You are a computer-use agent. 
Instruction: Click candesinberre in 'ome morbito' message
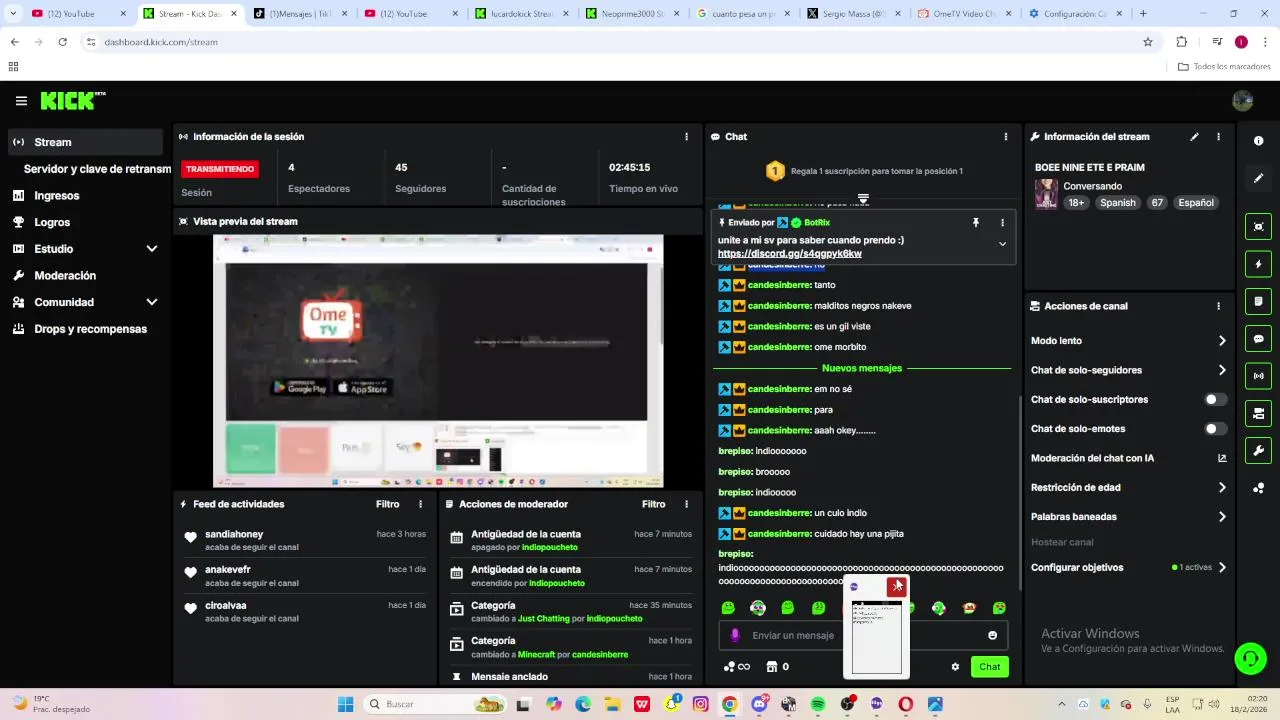pyautogui.click(x=779, y=347)
